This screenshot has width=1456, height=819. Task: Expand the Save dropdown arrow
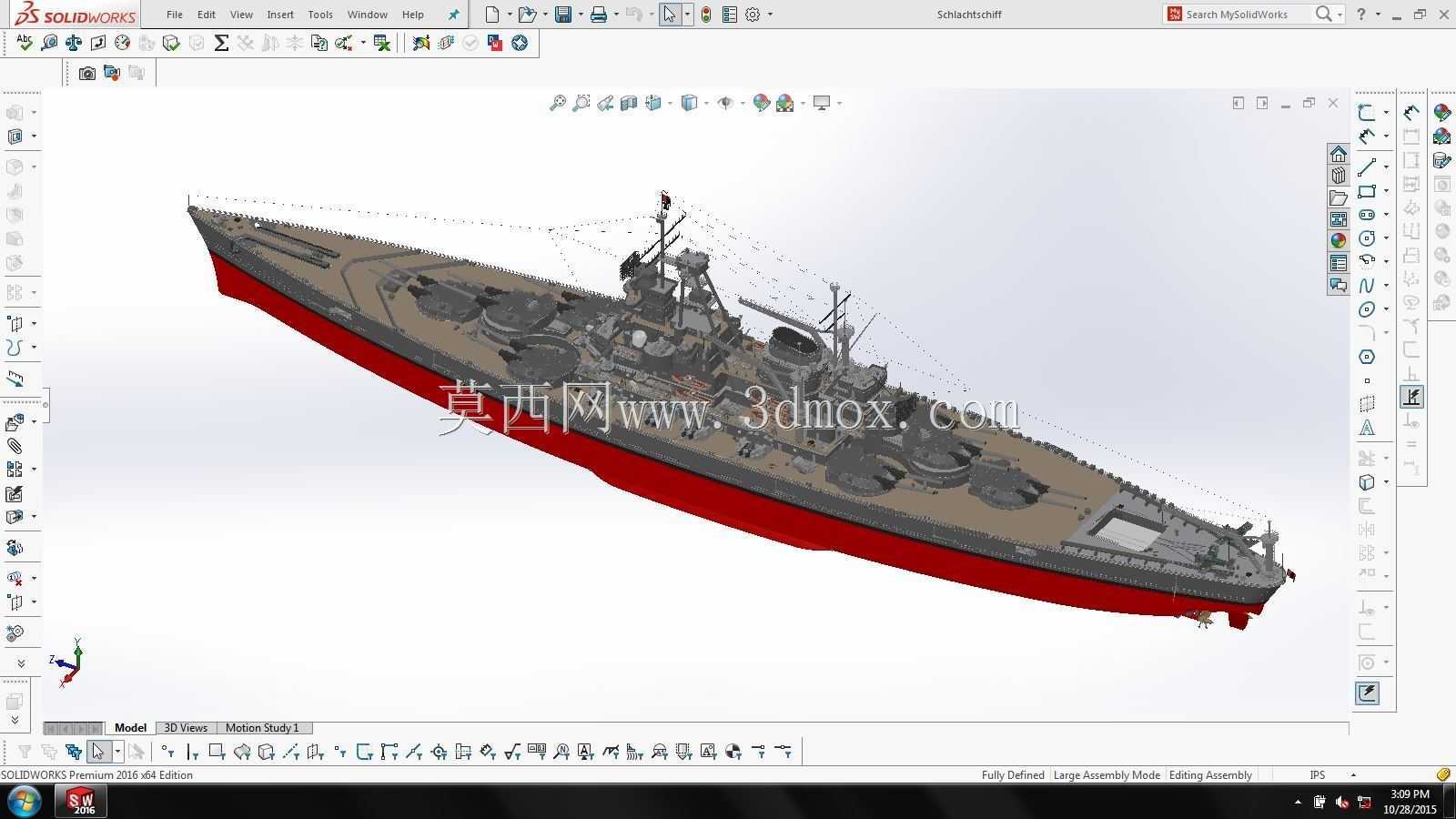pyautogui.click(x=581, y=15)
